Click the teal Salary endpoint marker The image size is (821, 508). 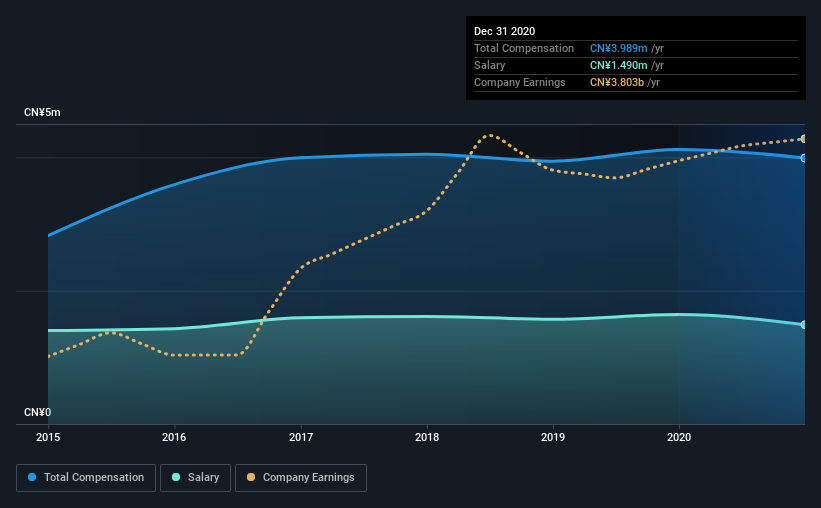tap(803, 325)
